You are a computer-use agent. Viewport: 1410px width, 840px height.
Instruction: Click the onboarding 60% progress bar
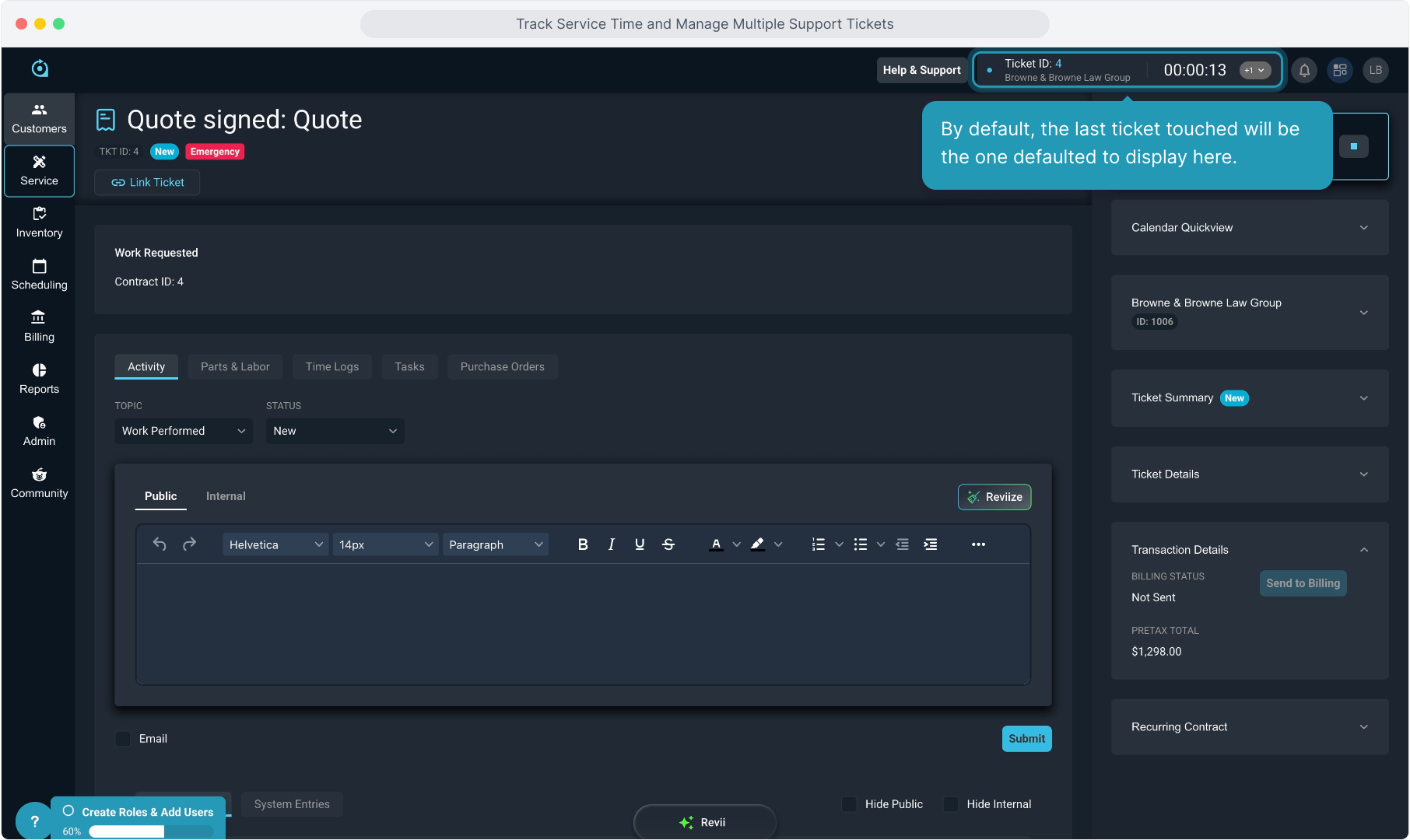pos(150,831)
